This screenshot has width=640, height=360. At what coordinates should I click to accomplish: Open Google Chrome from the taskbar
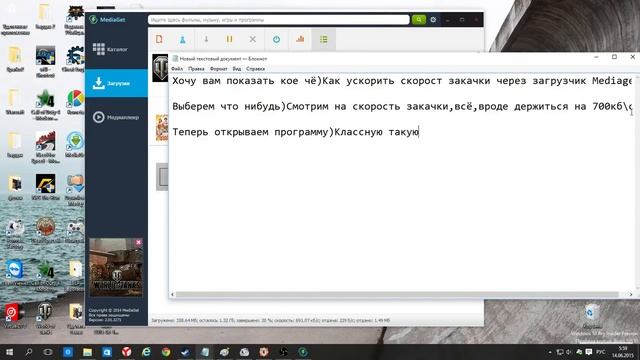[x=166, y=352]
